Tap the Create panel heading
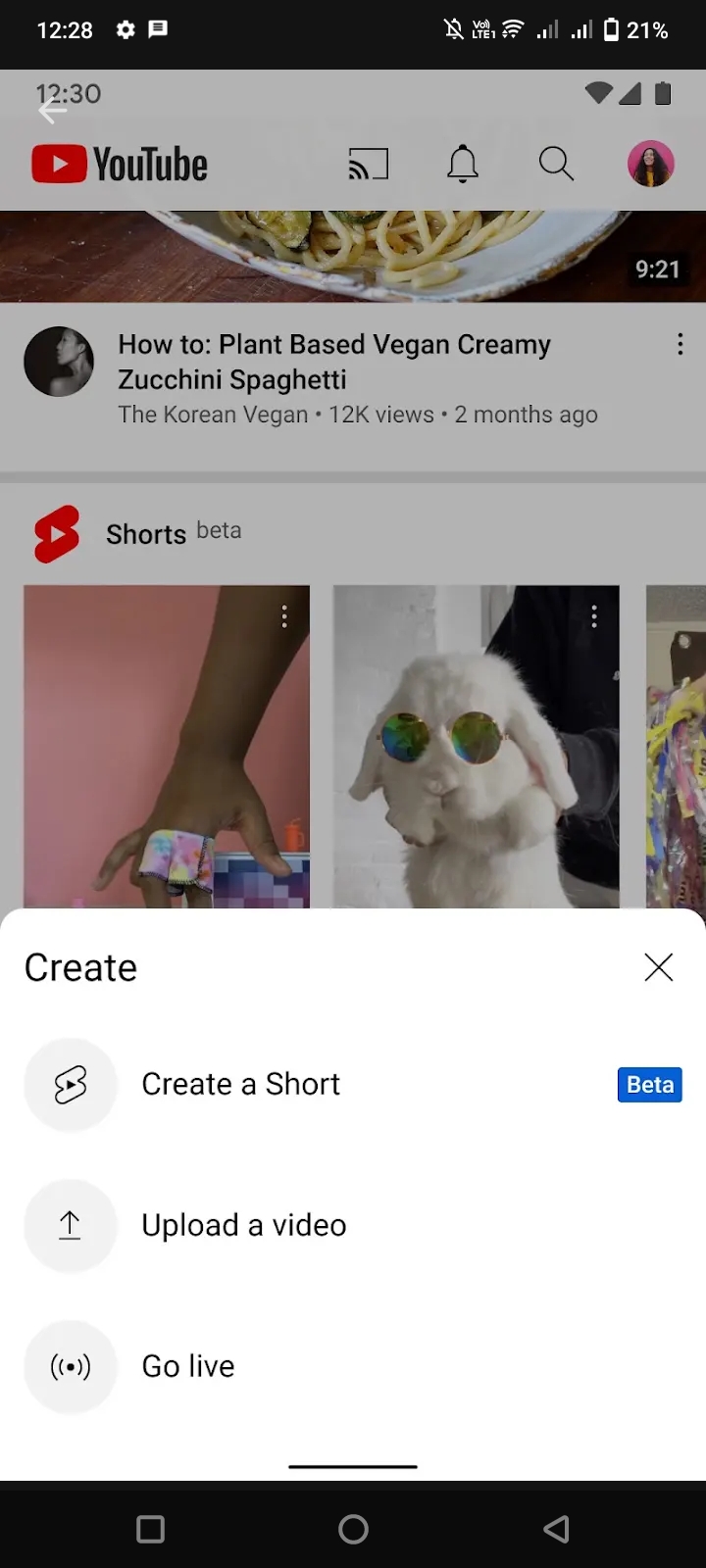Screen dimensions: 706x1568 coord(80,967)
